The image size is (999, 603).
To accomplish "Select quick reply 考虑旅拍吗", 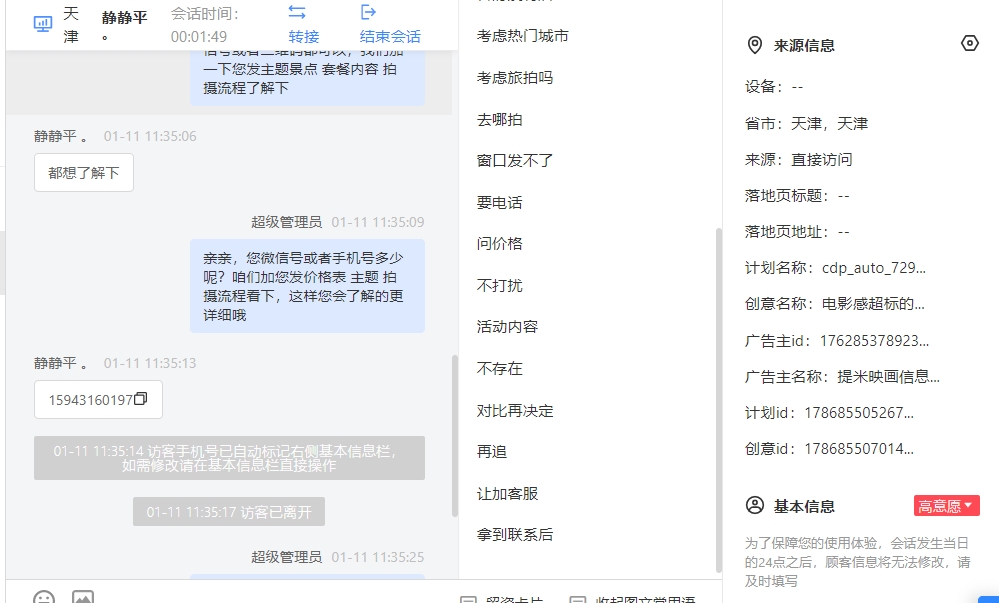I will click(515, 78).
